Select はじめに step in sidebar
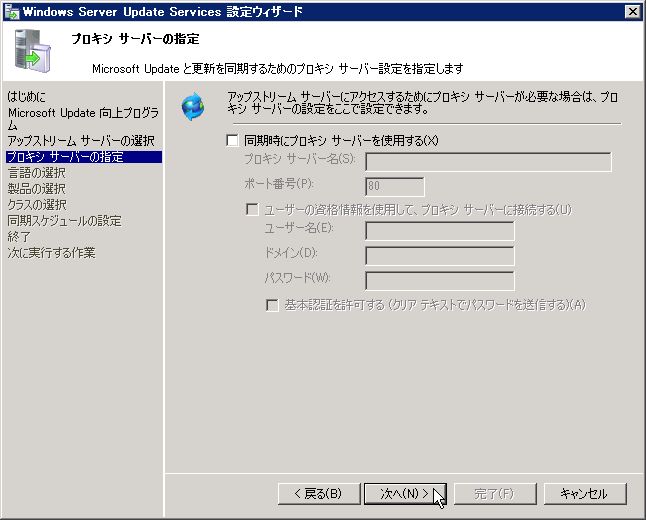Screen dimensions: 646x520 point(27,96)
